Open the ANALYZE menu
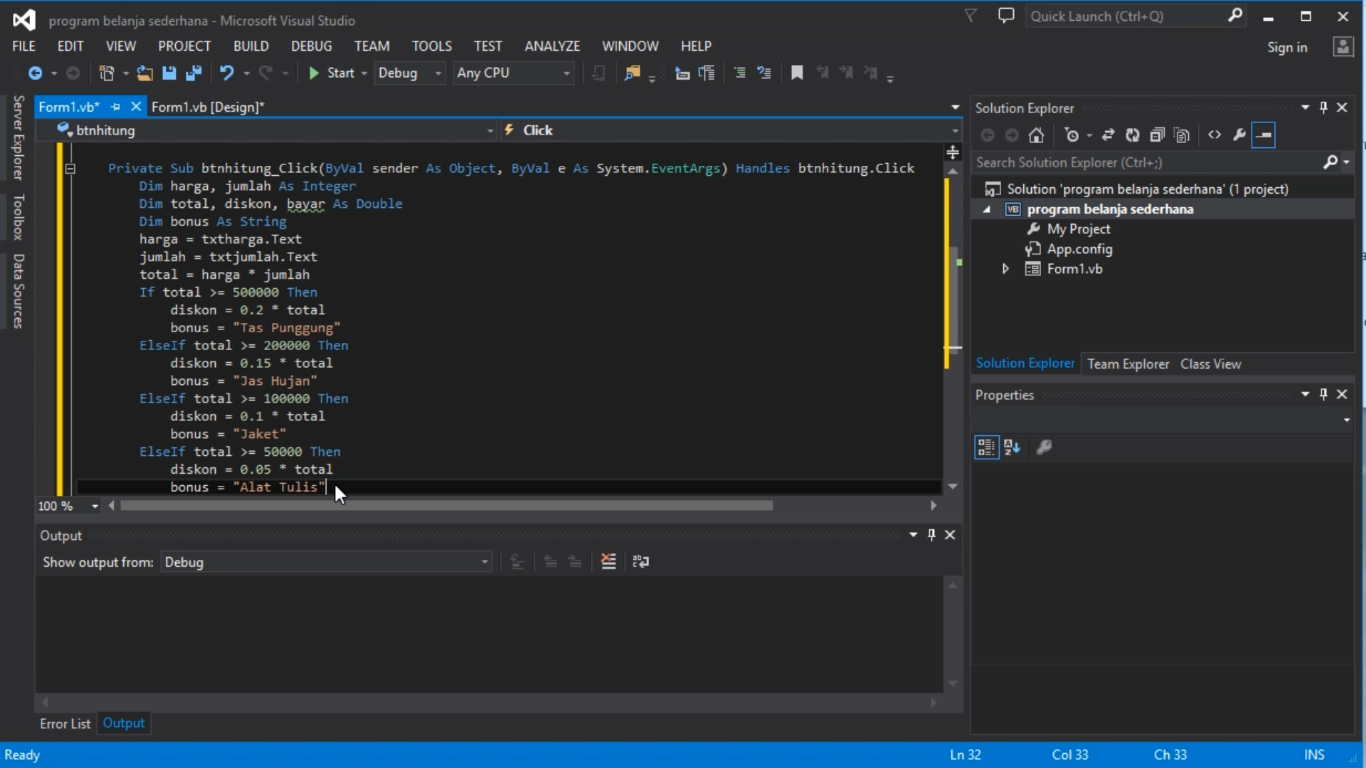1366x768 pixels. [x=552, y=46]
